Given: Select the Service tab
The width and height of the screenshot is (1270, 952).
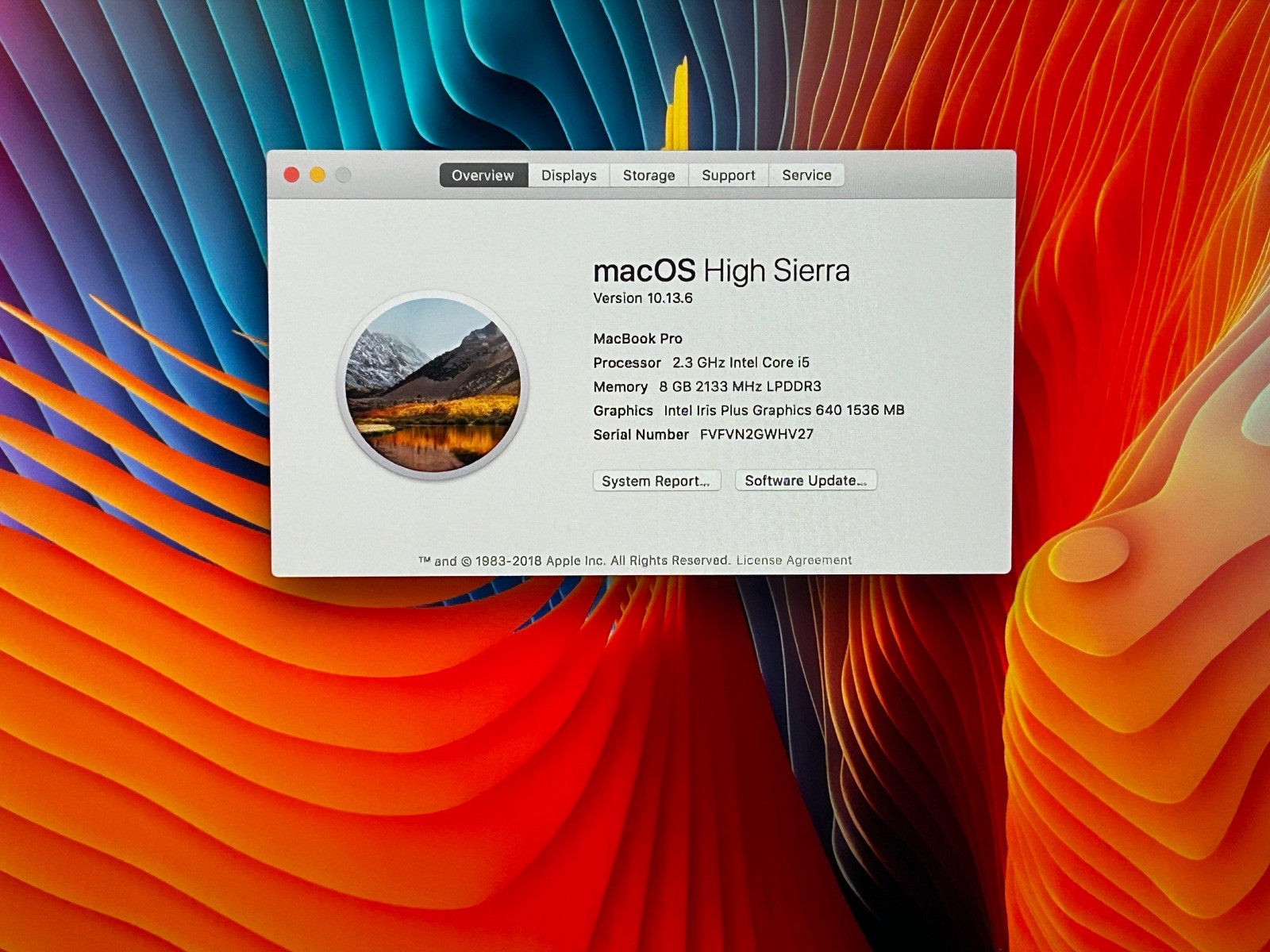Looking at the screenshot, I should pos(806,175).
